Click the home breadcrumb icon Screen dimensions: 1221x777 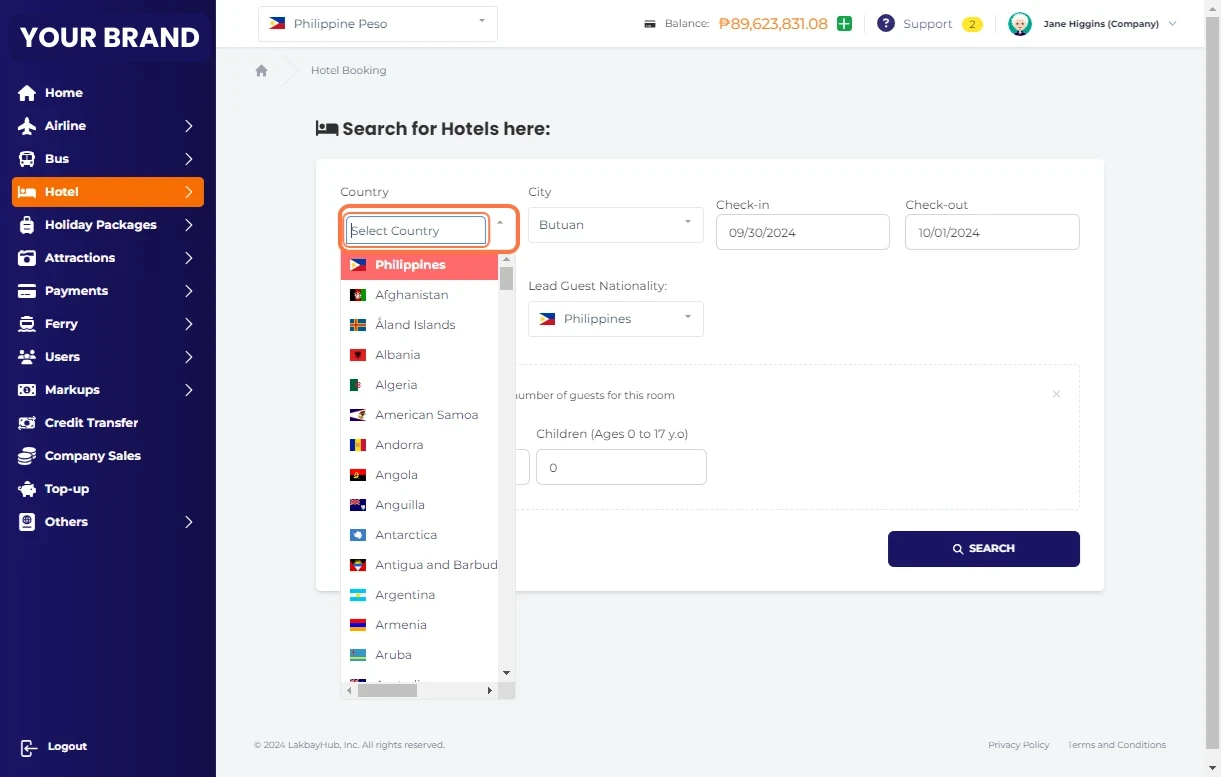tap(261, 71)
